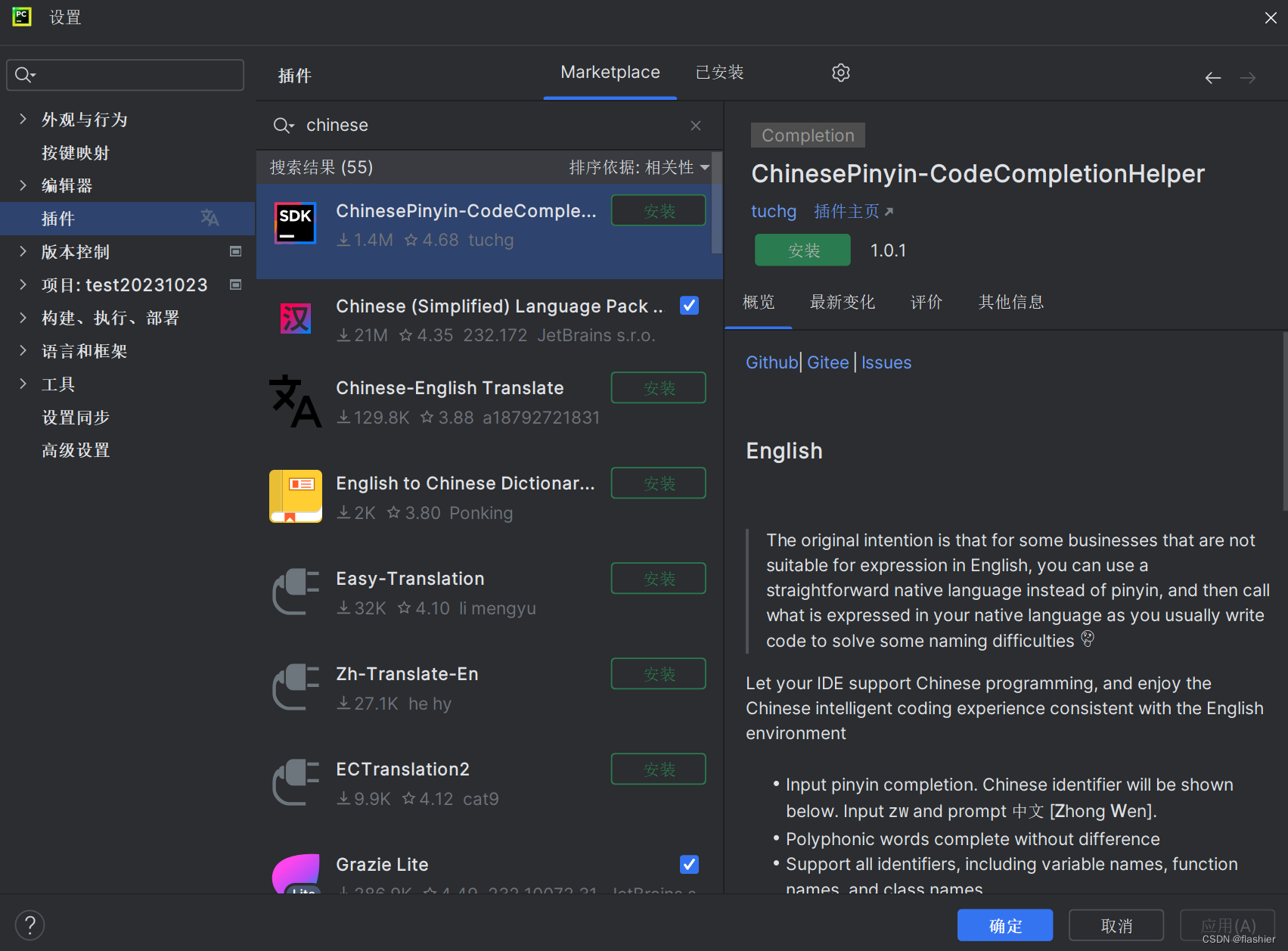This screenshot has height=951, width=1288.
Task: Cancel with the 取消 button
Action: [1116, 925]
